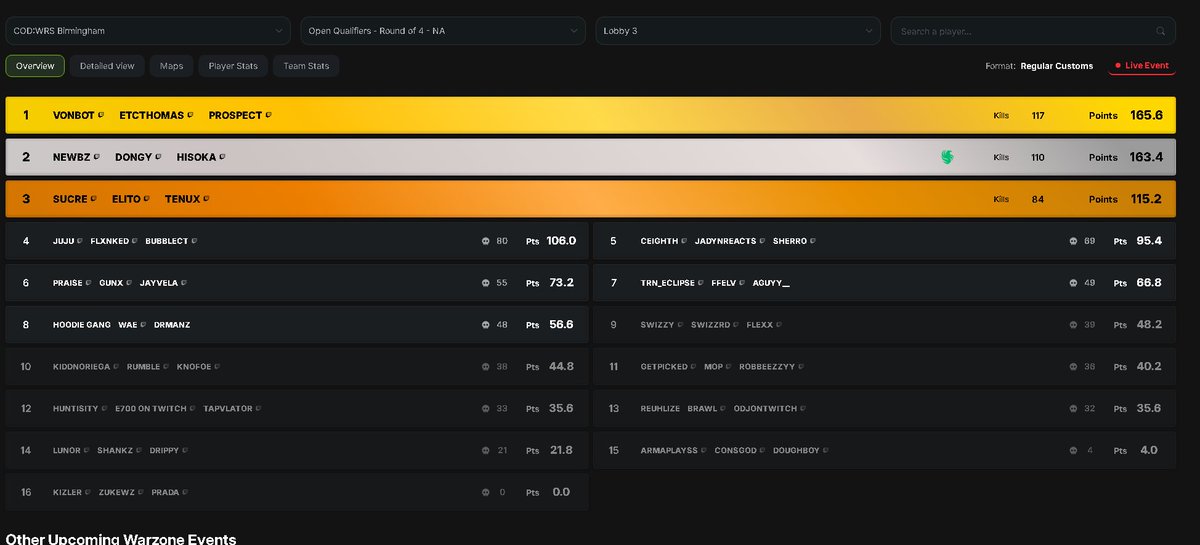Viewport: 1200px width, 545px height.
Task: Expand the Open Qualifiers round dropdown
Action: 443,31
